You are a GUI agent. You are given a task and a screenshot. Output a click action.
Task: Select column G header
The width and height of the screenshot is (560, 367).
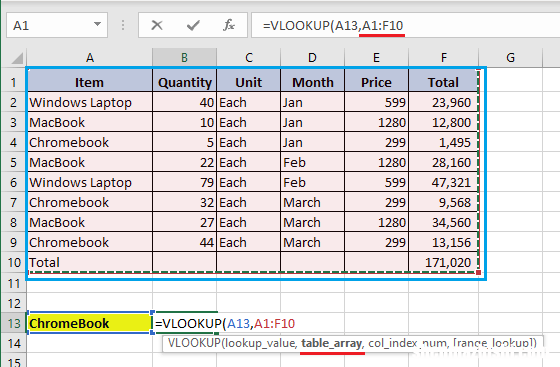pos(511,57)
